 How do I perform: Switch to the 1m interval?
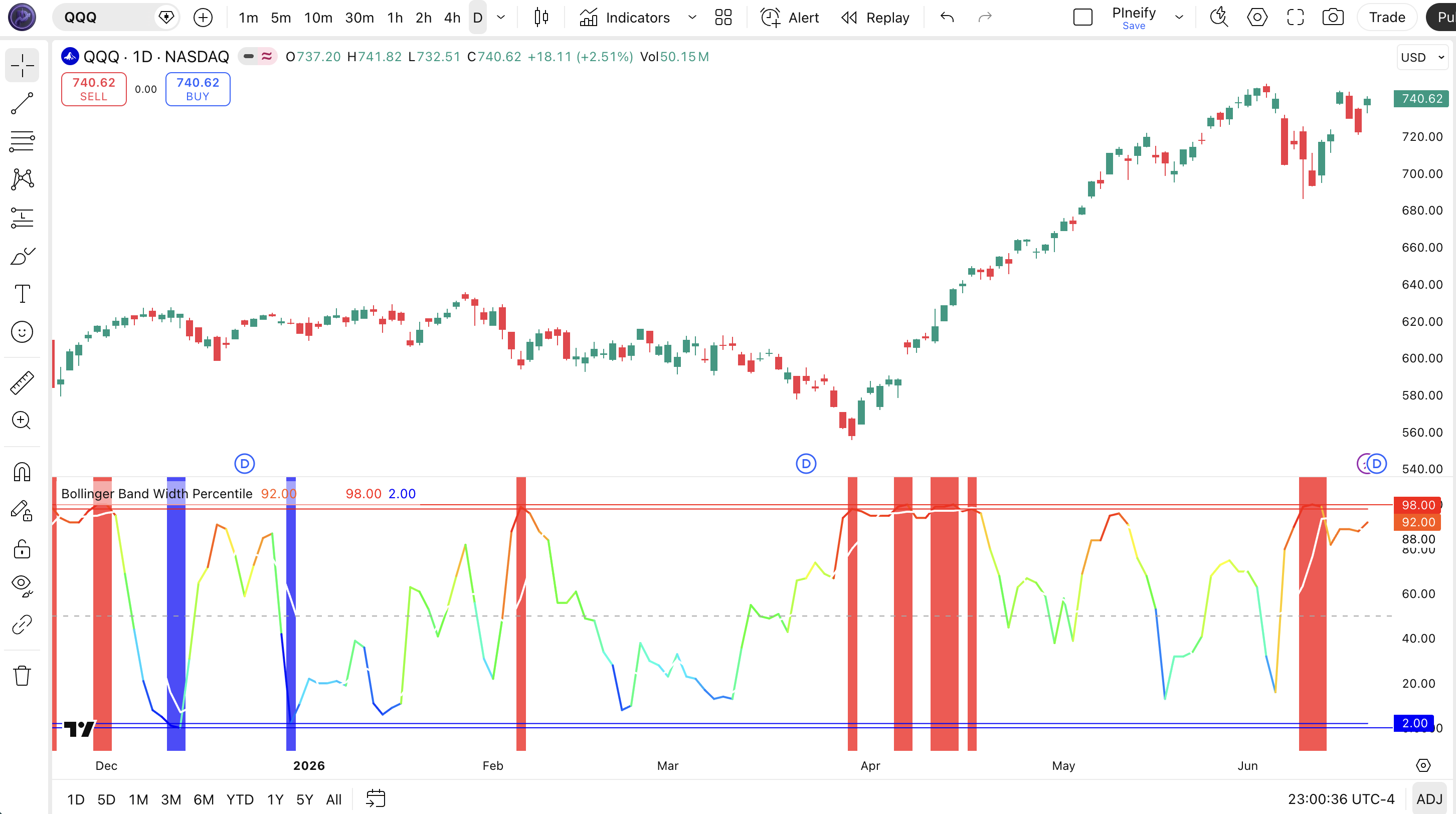248,18
